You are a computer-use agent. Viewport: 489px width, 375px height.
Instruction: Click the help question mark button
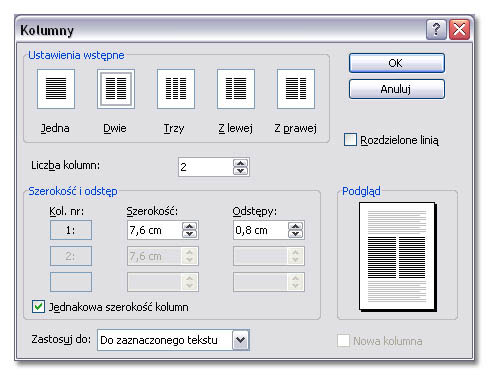(x=436, y=30)
